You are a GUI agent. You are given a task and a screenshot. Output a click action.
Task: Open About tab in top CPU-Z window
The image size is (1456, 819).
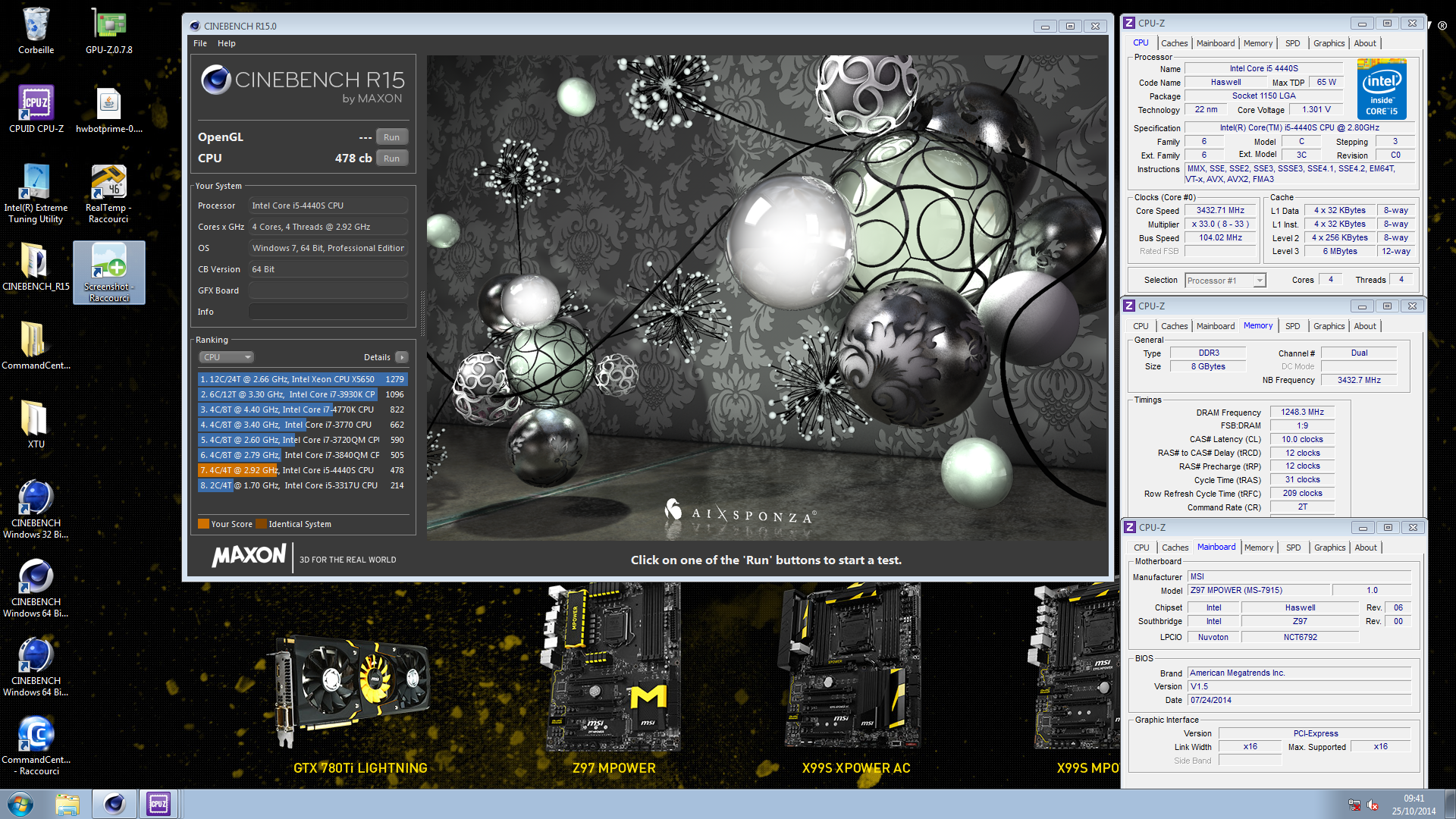click(1365, 43)
